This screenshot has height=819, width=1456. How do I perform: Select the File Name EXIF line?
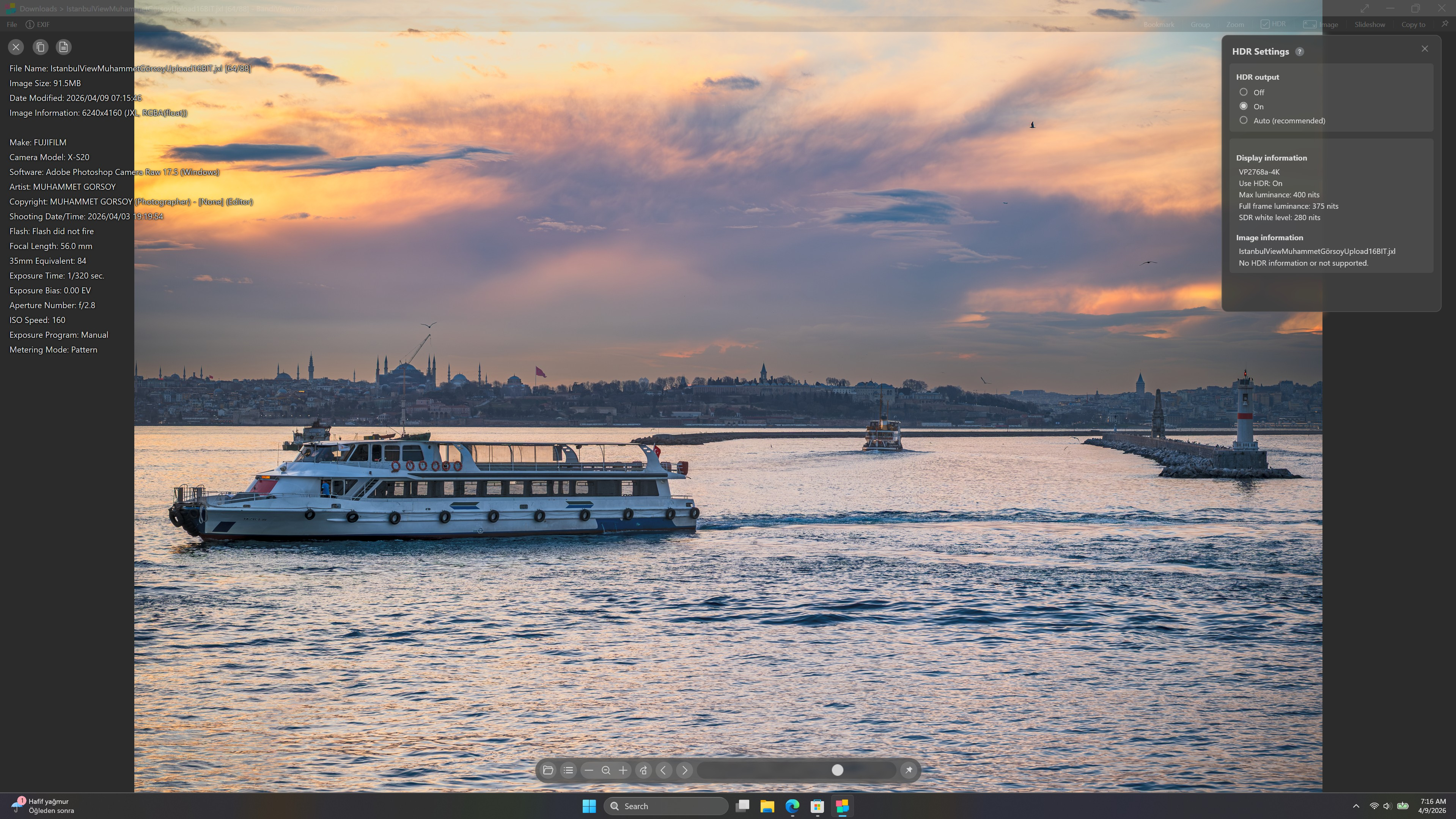pos(130,68)
